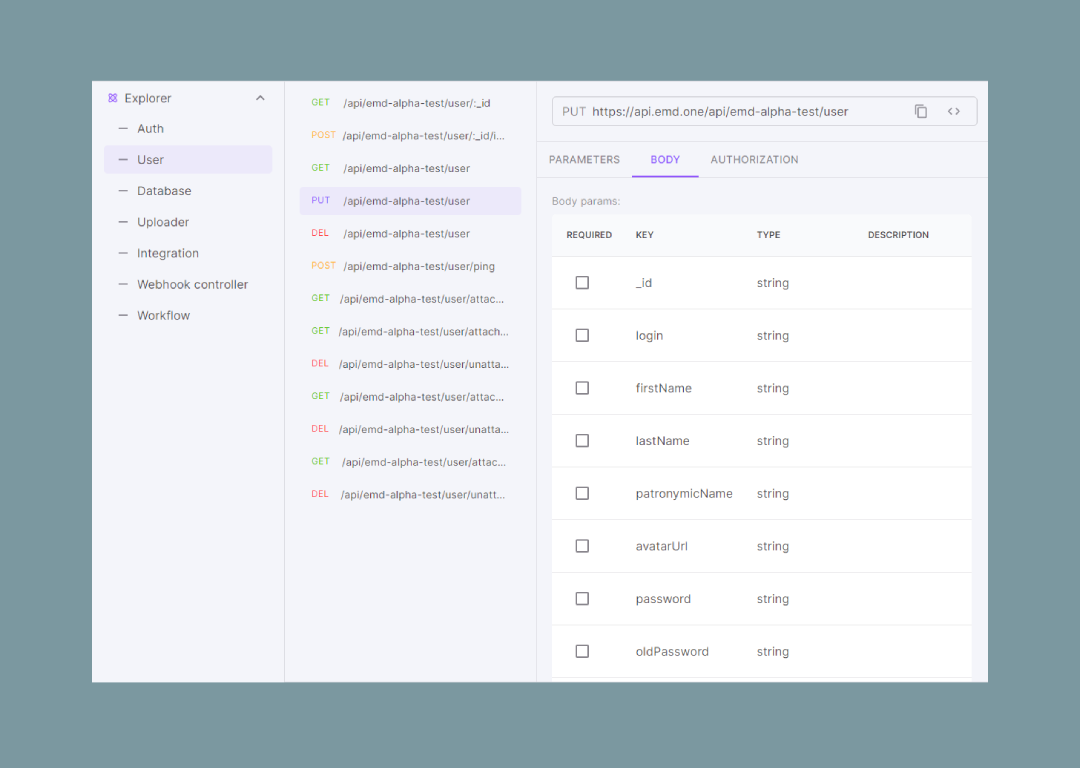Open the Authorization tab
Screen dimensions: 1080x768
(754, 160)
